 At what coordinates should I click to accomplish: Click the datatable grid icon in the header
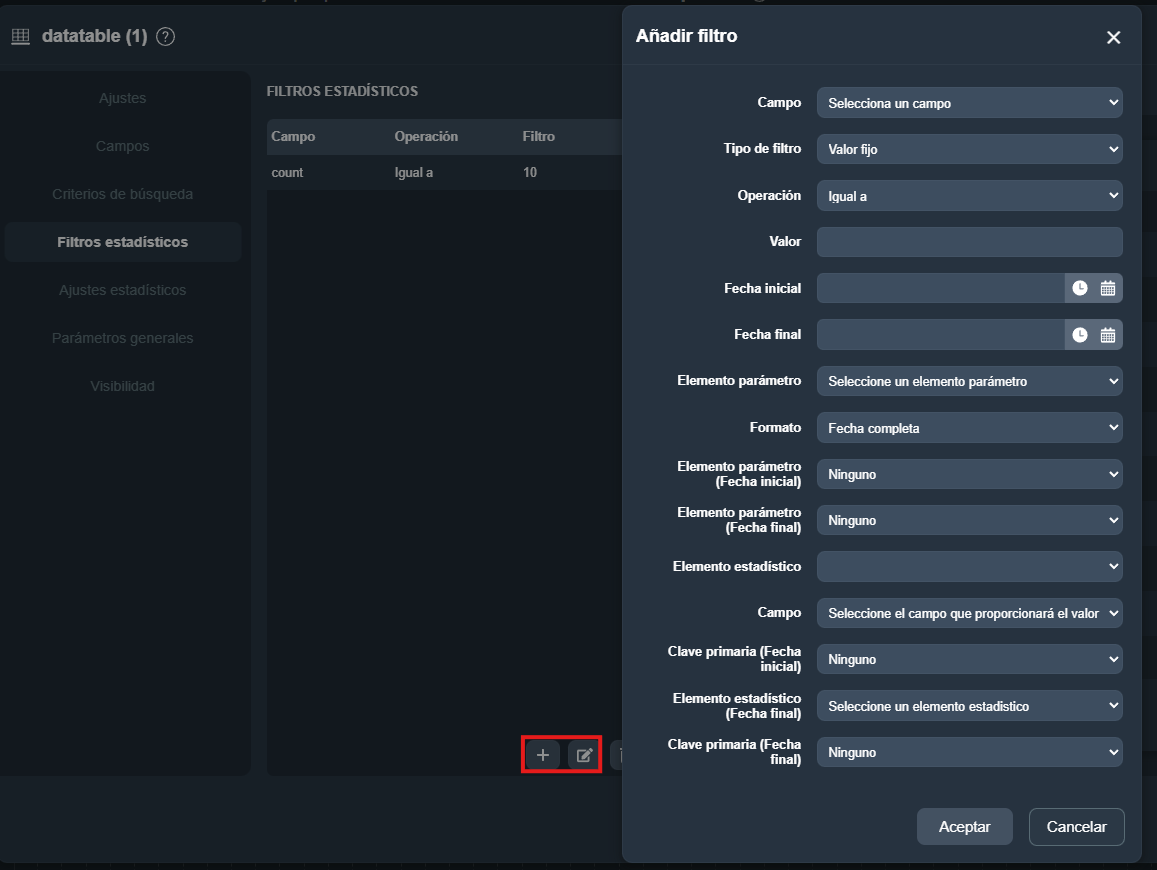click(19, 36)
